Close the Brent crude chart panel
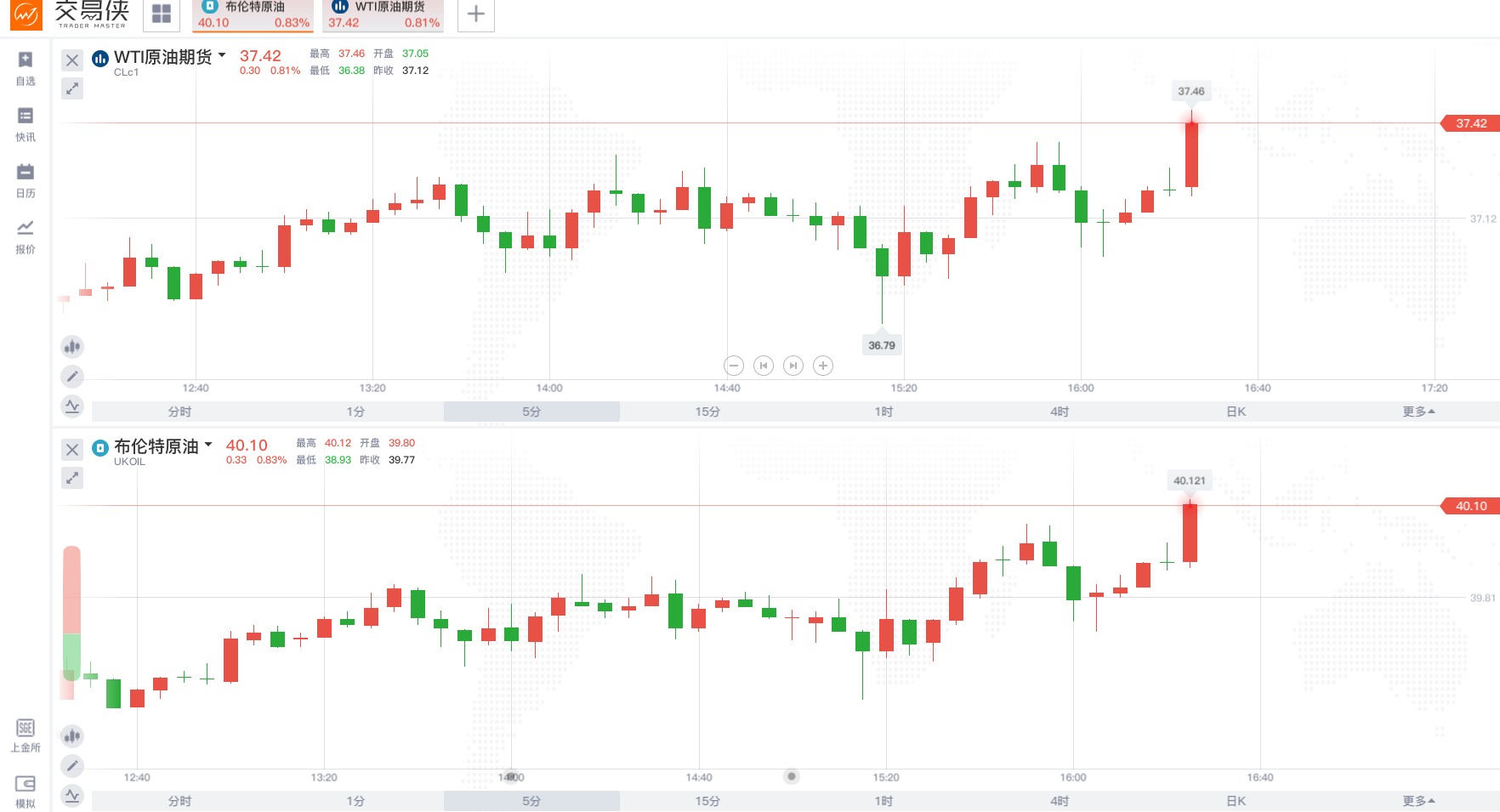Viewport: 1500px width, 812px height. click(72, 450)
